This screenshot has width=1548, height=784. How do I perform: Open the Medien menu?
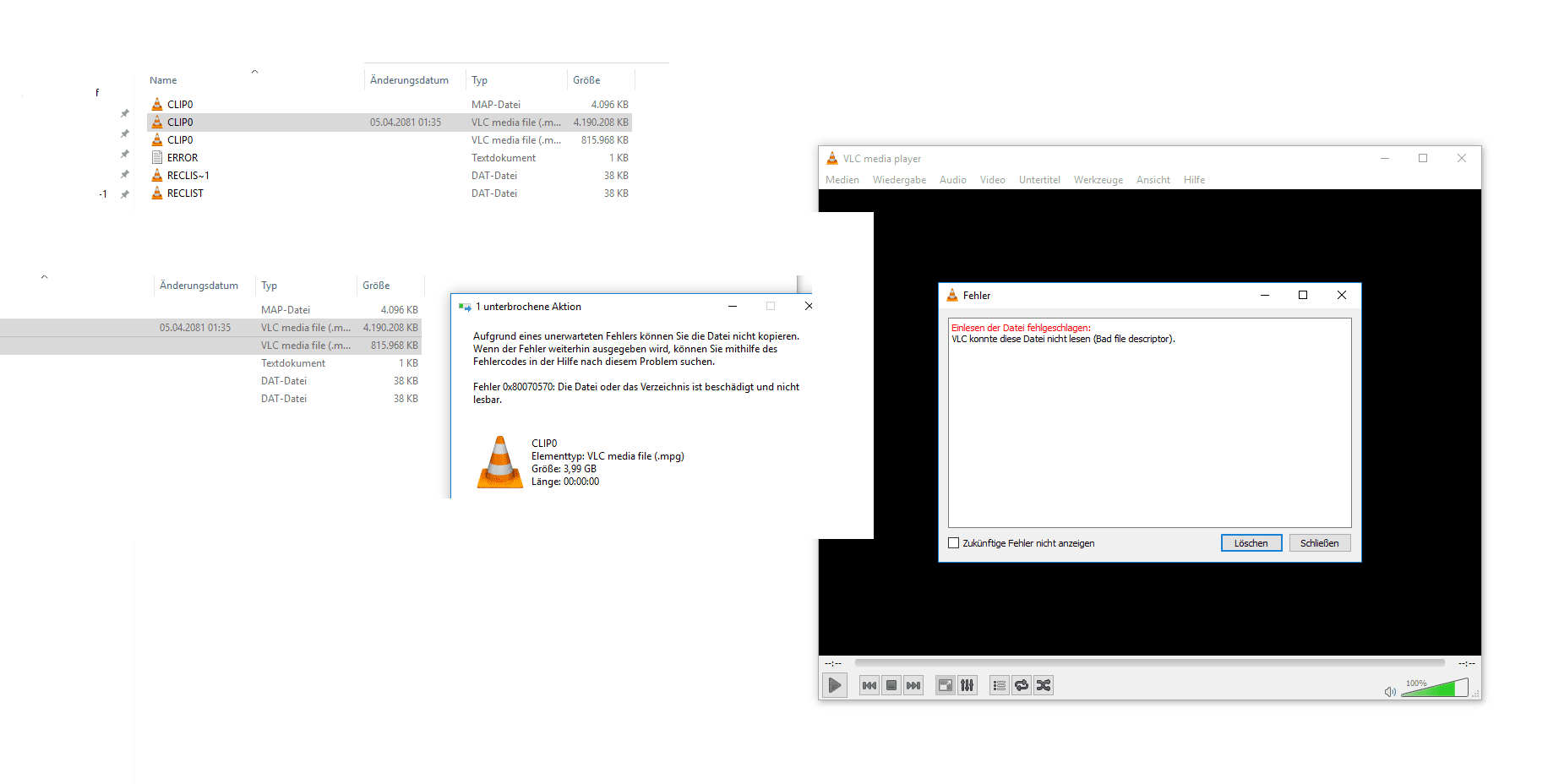click(x=842, y=180)
